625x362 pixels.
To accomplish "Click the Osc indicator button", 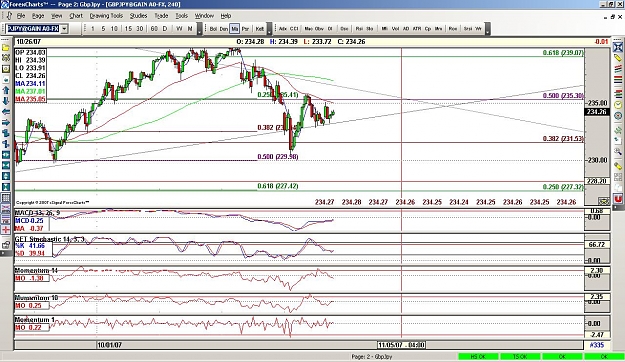I will [344, 29].
